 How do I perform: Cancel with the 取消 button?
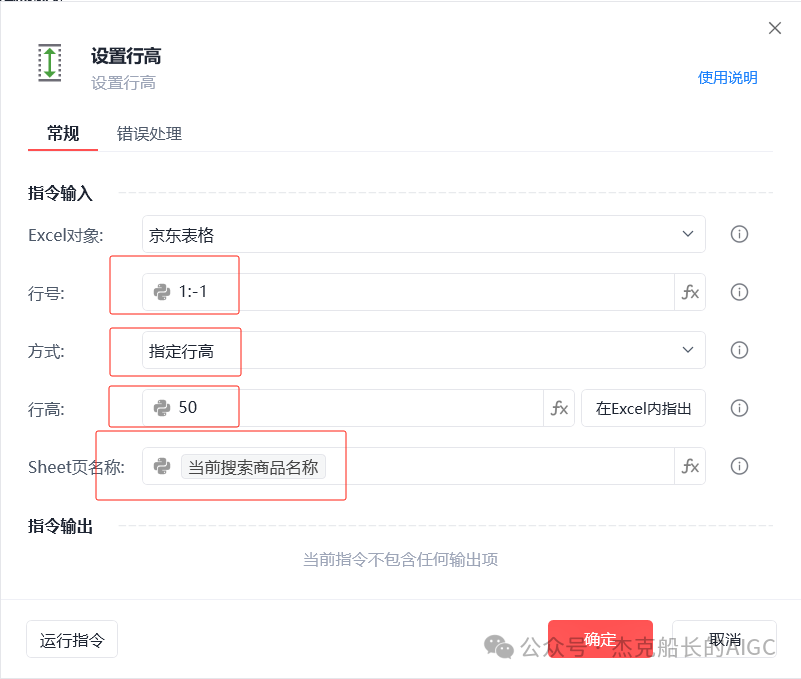(724, 639)
